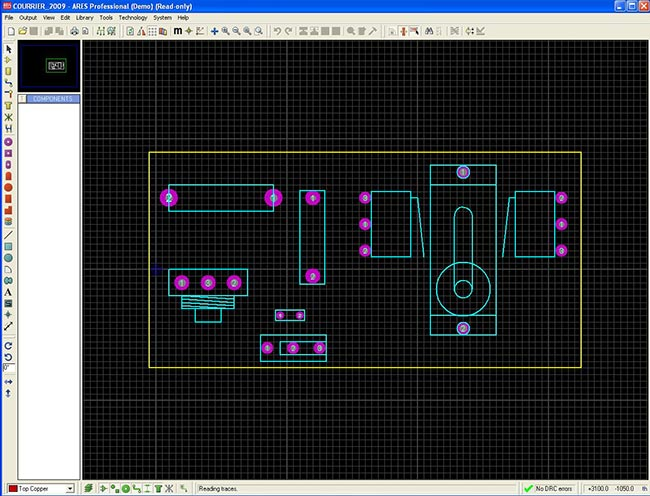The height and width of the screenshot is (496, 650).
Task: Select the component placement mode tool
Action: 8,60
